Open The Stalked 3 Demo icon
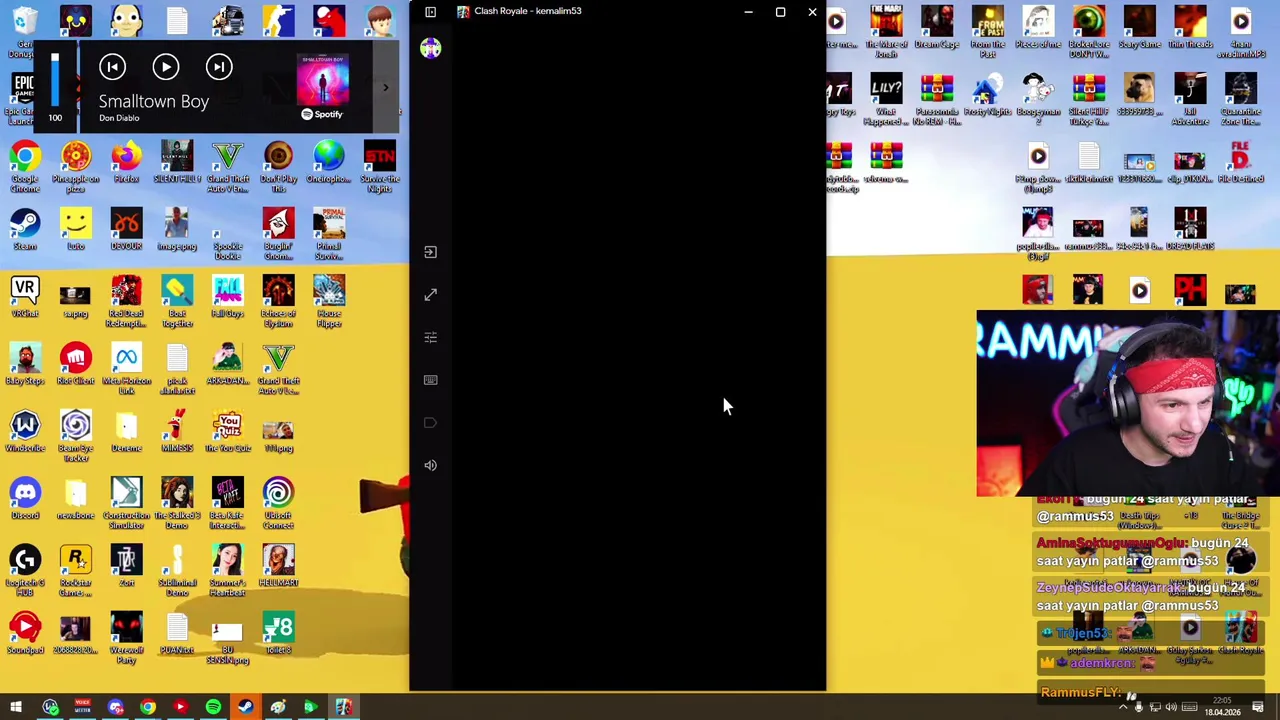This screenshot has height=720, width=1280. [x=177, y=503]
